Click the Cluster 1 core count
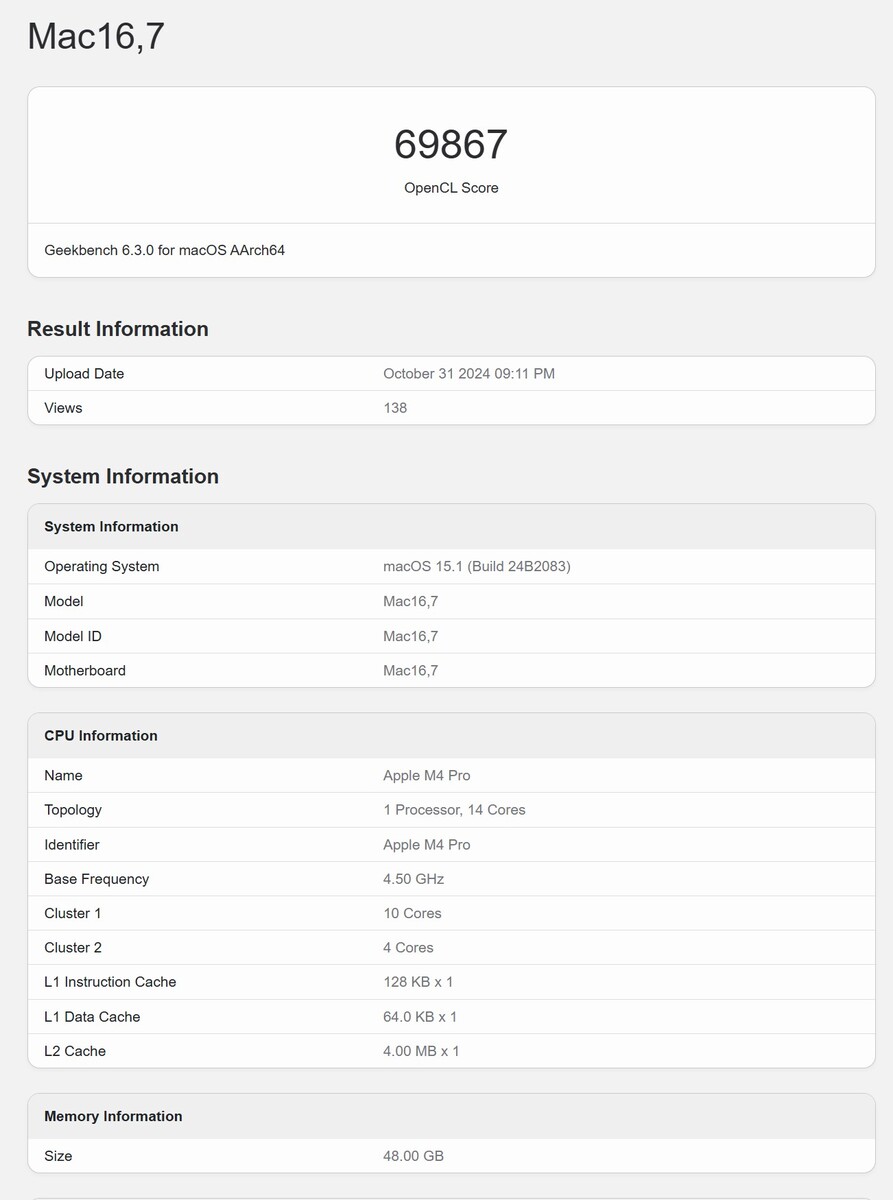Image resolution: width=893 pixels, height=1200 pixels. click(x=412, y=914)
